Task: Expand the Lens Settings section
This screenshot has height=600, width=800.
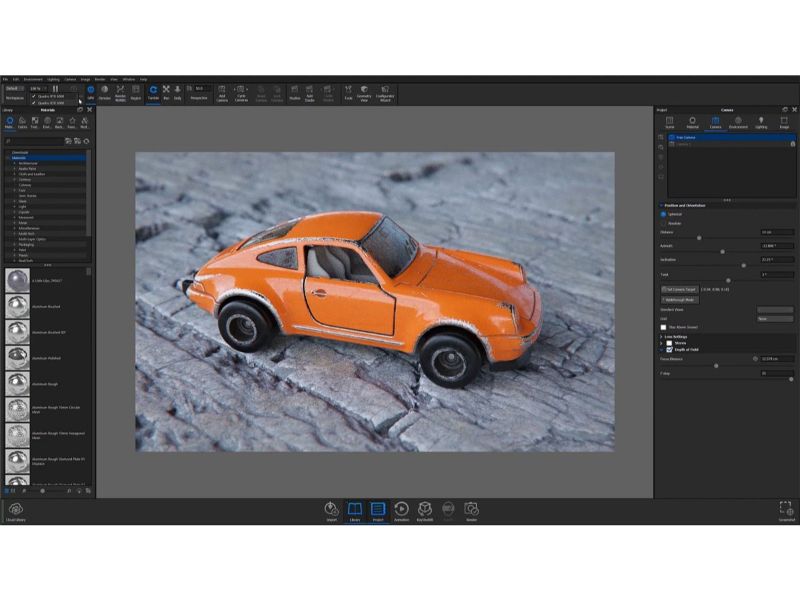Action: click(662, 336)
